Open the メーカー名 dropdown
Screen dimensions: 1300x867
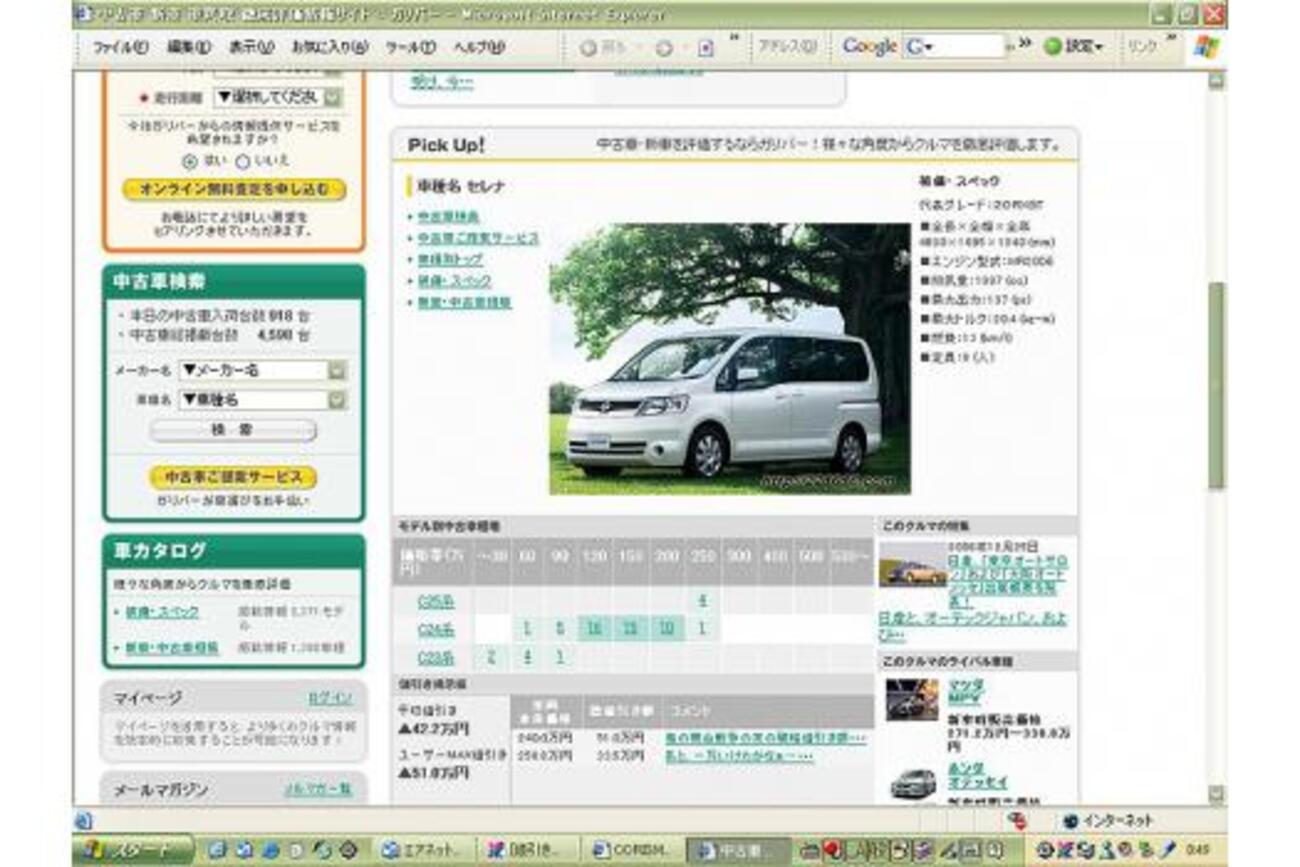click(263, 370)
